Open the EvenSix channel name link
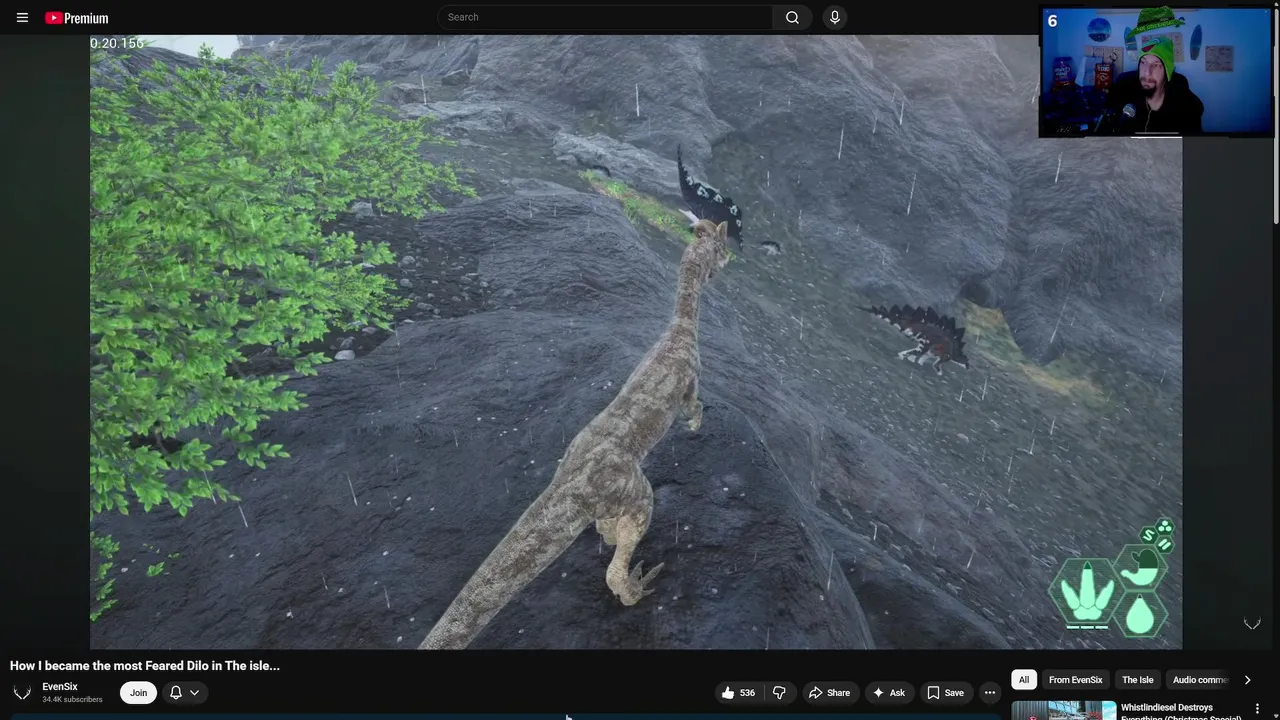Image resolution: width=1280 pixels, height=720 pixels. click(x=60, y=686)
